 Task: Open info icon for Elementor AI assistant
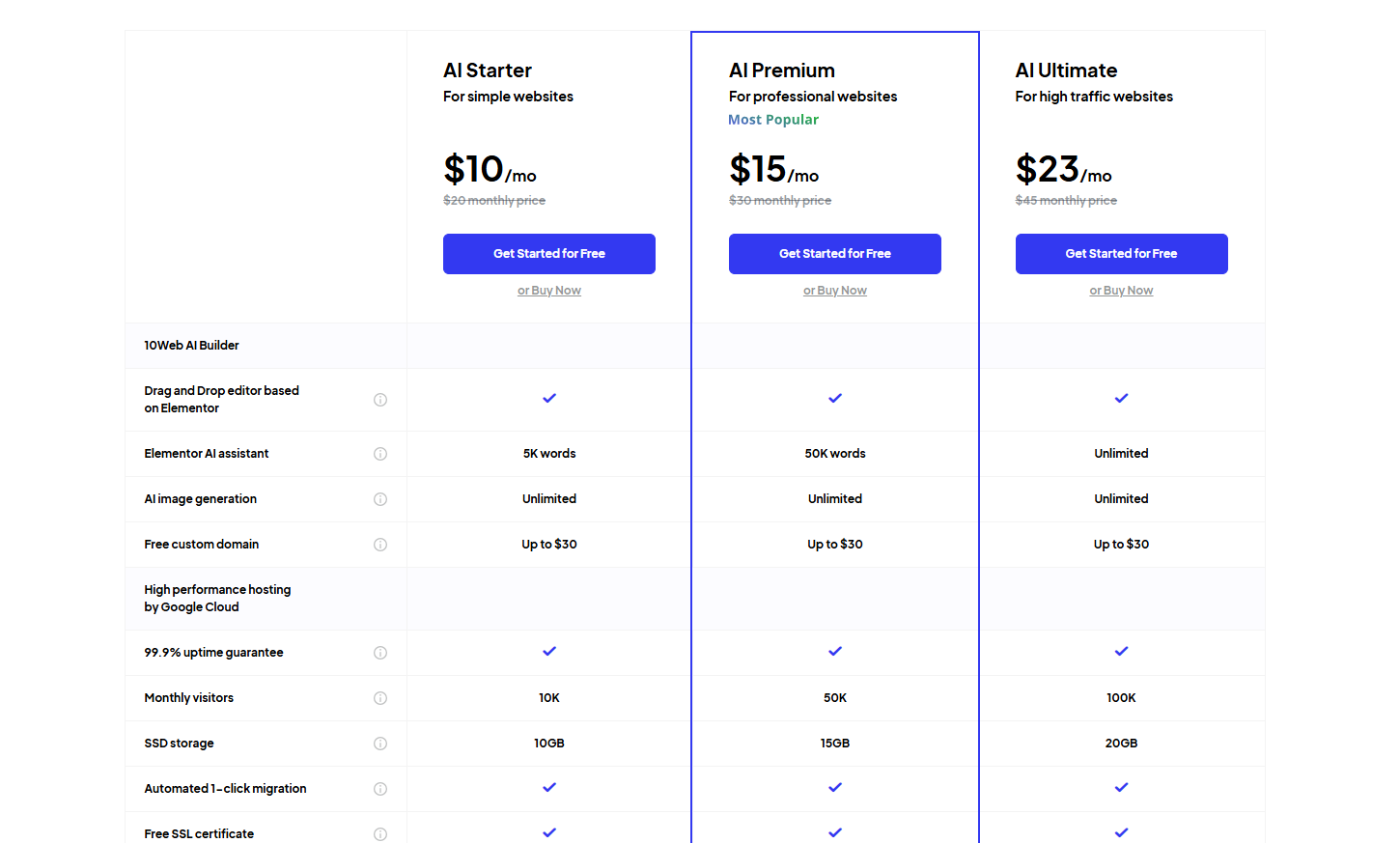point(380,454)
